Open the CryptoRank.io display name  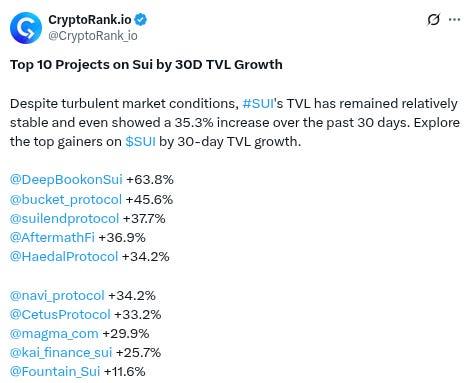(90, 20)
